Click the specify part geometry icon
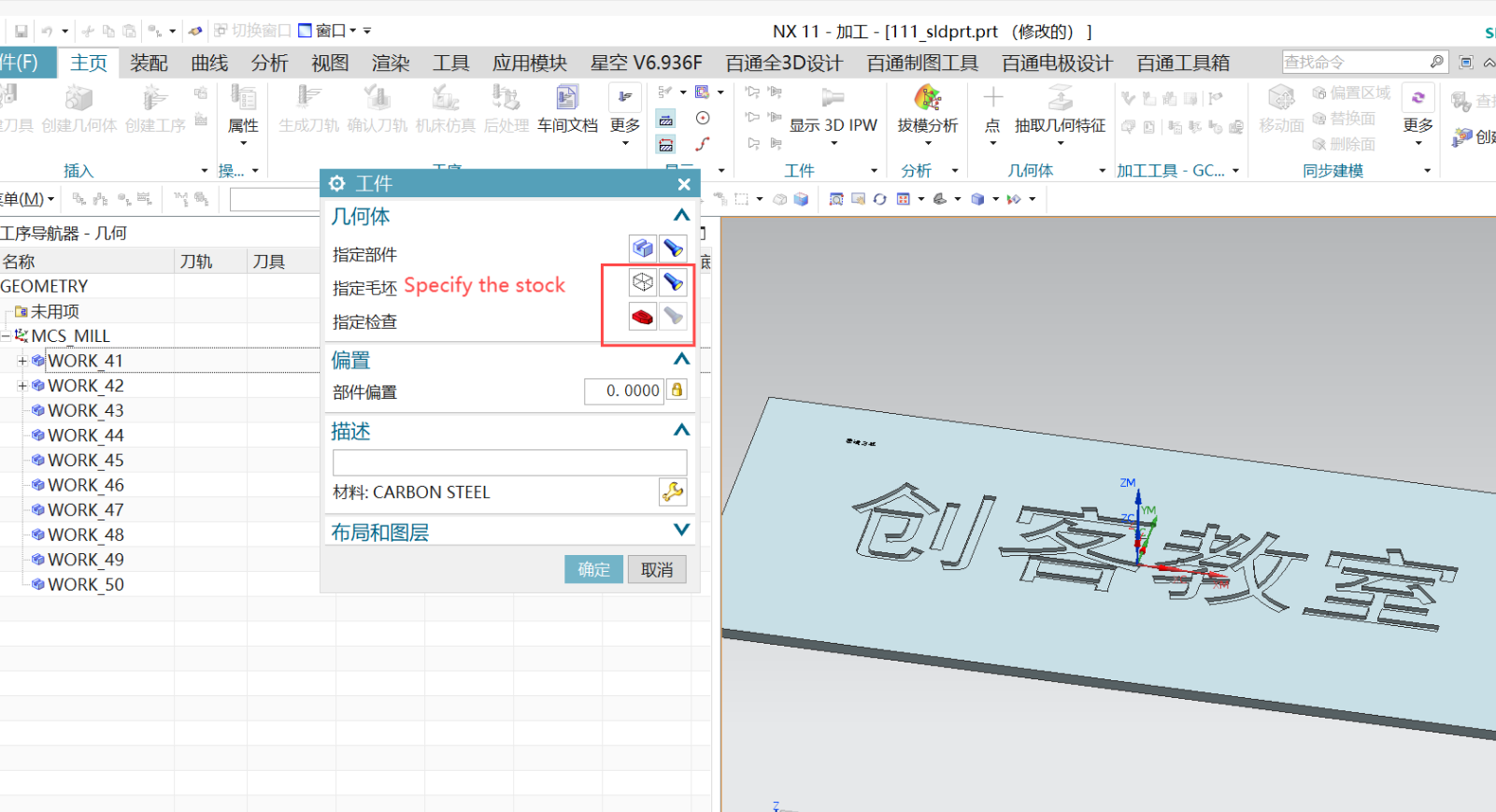This screenshot has height=812, width=1496. point(643,249)
